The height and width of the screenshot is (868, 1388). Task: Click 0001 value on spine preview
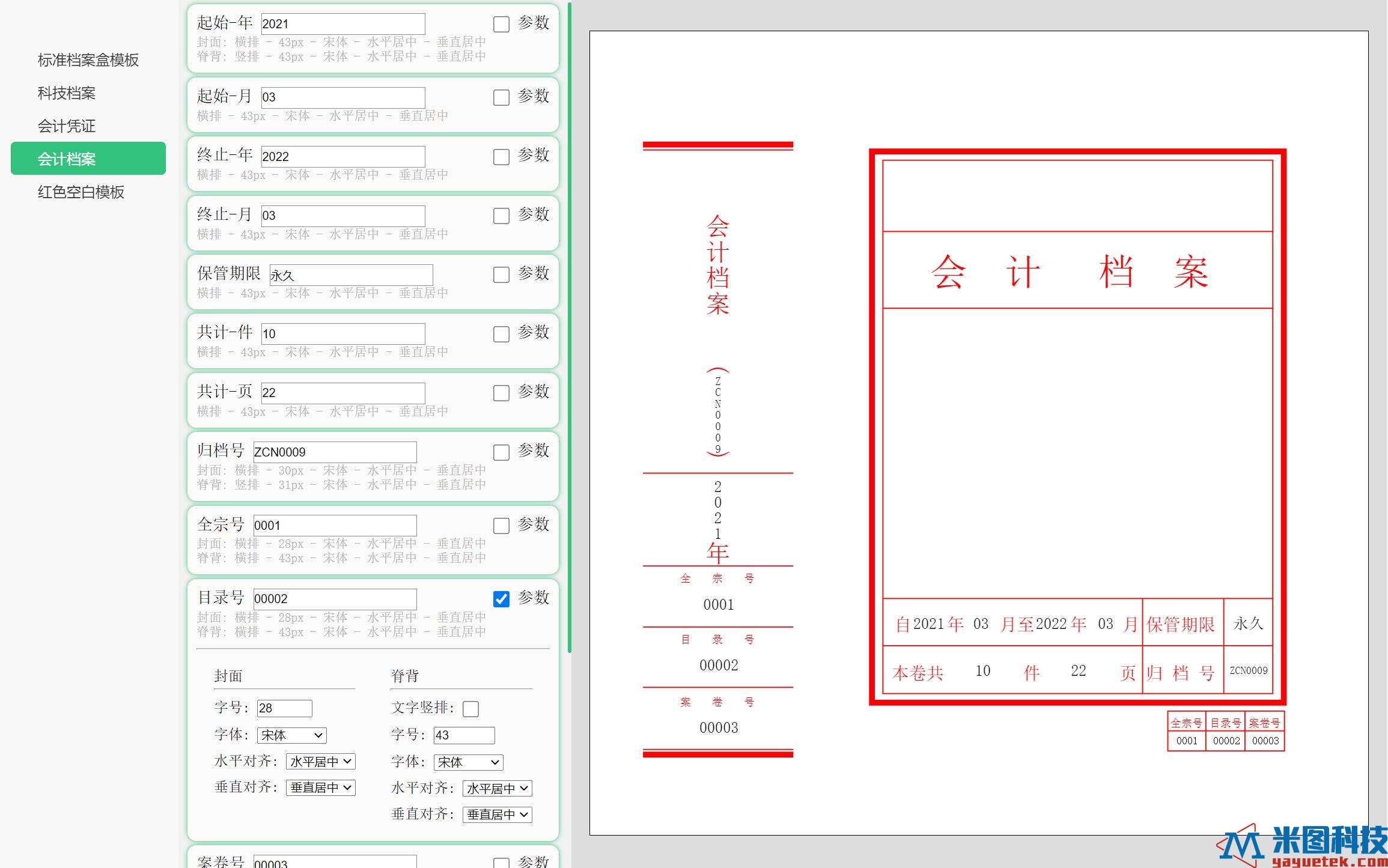point(719,604)
